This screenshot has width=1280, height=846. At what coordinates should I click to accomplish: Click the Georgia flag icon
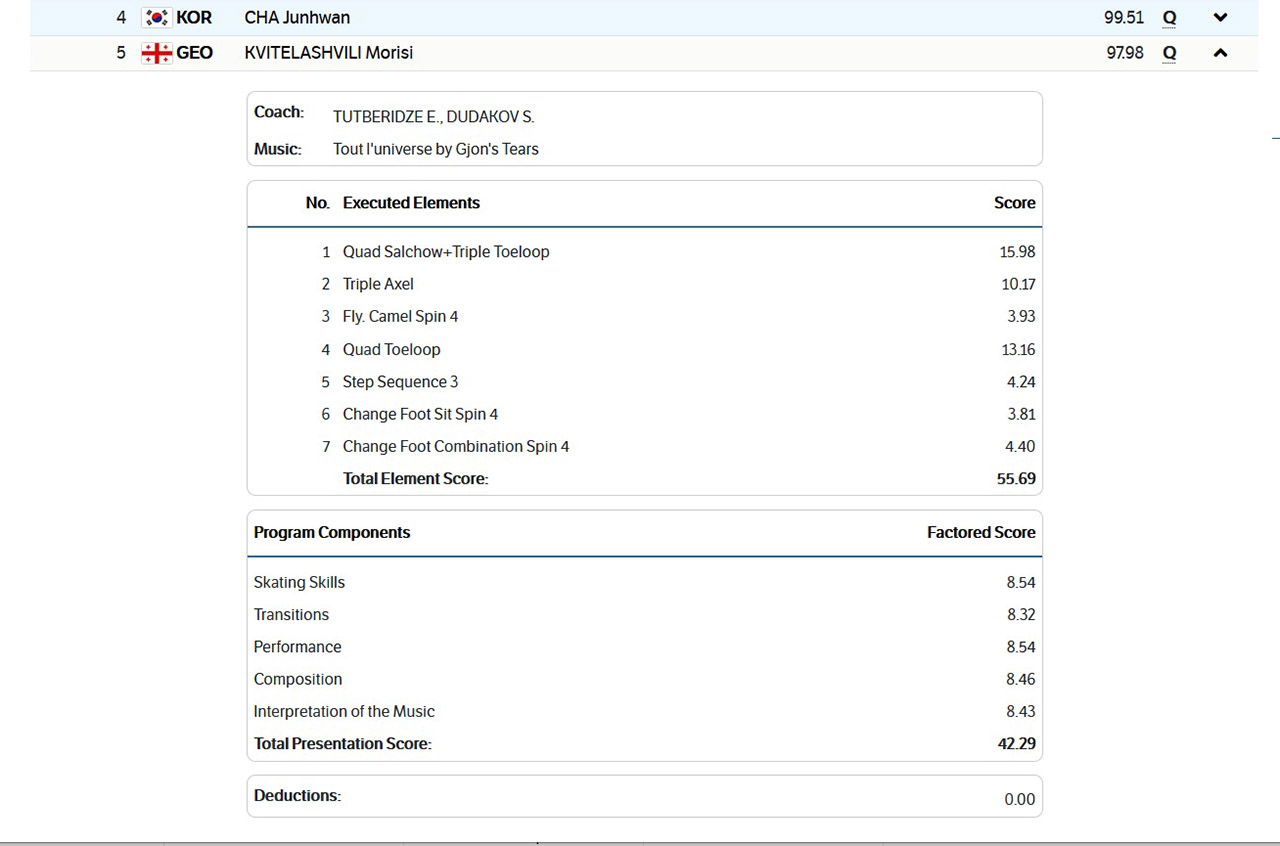coord(156,53)
